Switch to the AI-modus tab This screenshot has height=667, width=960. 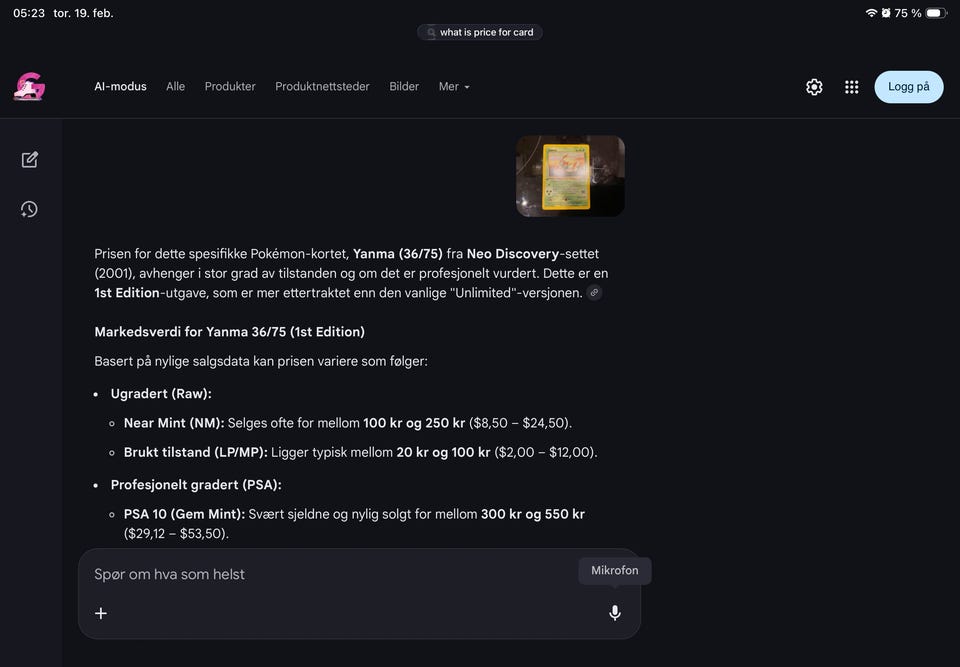coord(121,86)
